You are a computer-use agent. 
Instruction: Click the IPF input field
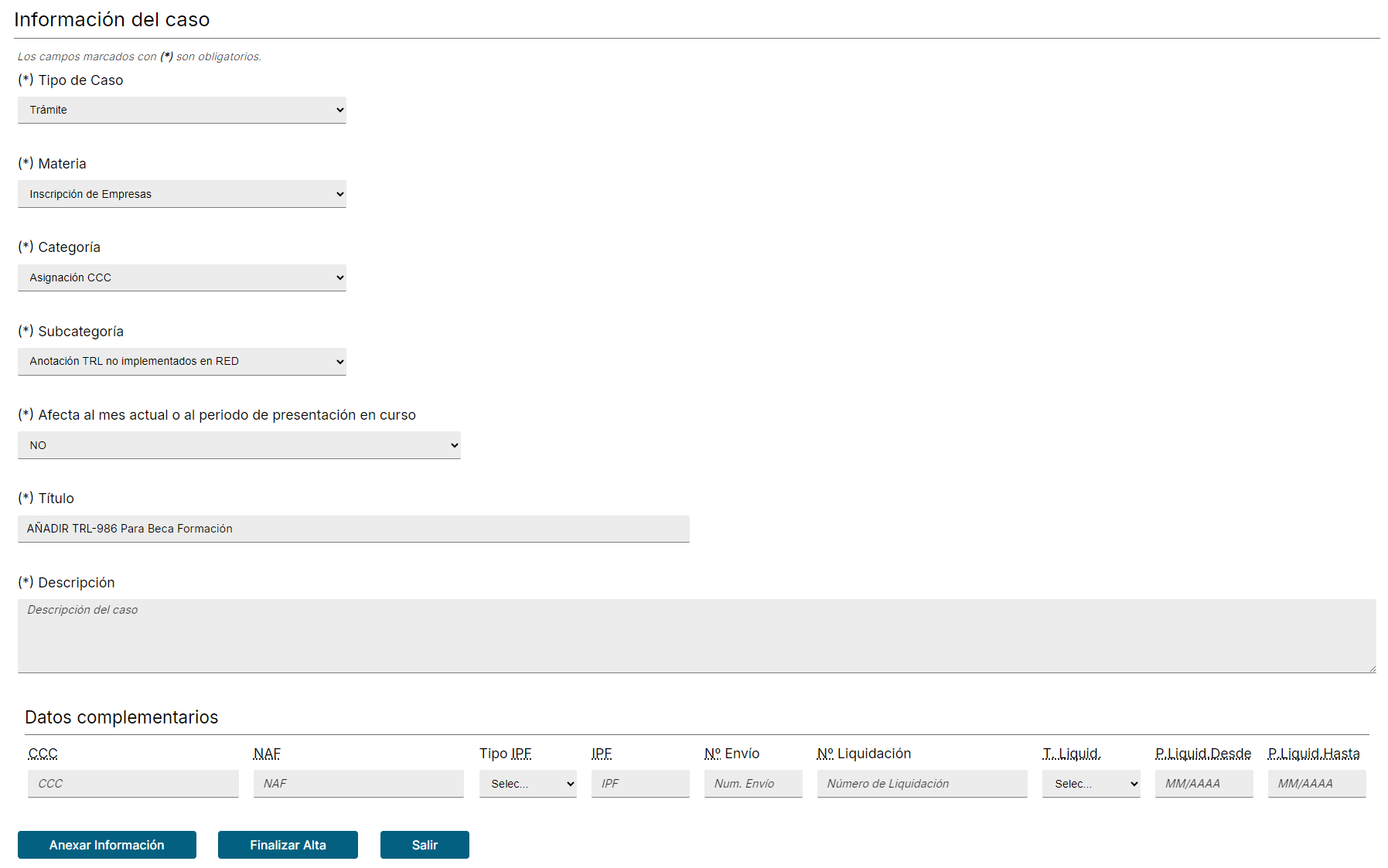639,783
